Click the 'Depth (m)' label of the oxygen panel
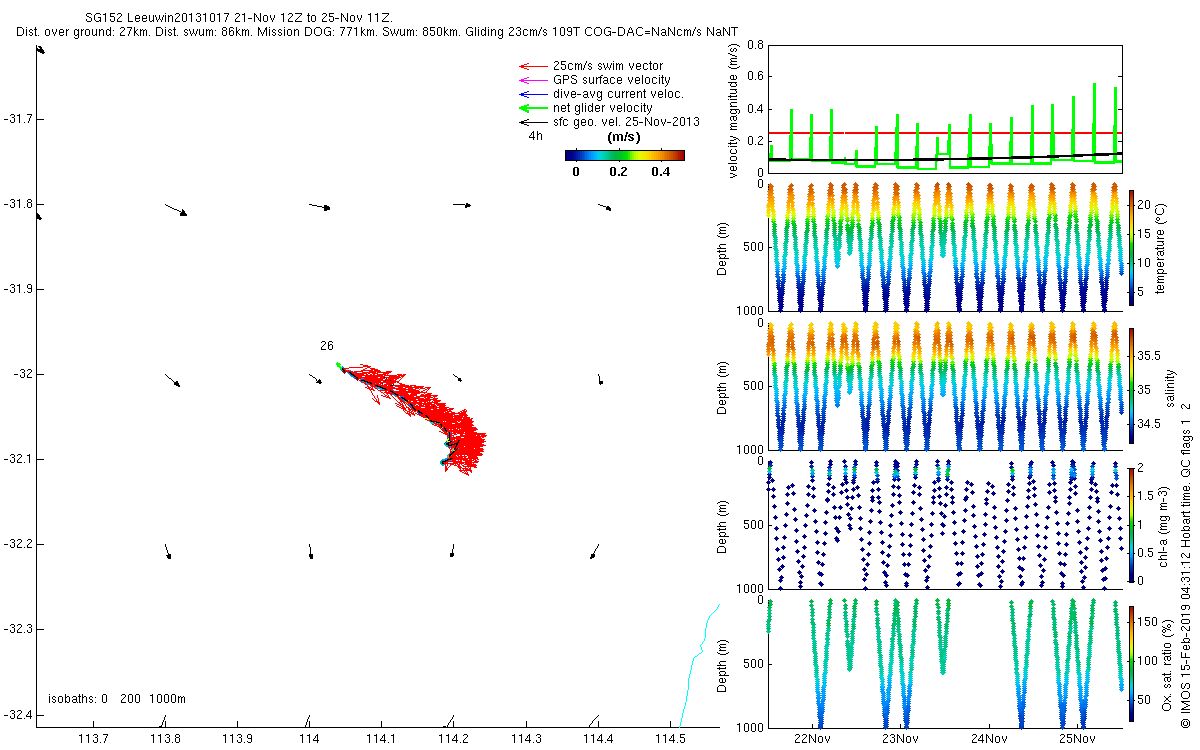 click(x=723, y=663)
